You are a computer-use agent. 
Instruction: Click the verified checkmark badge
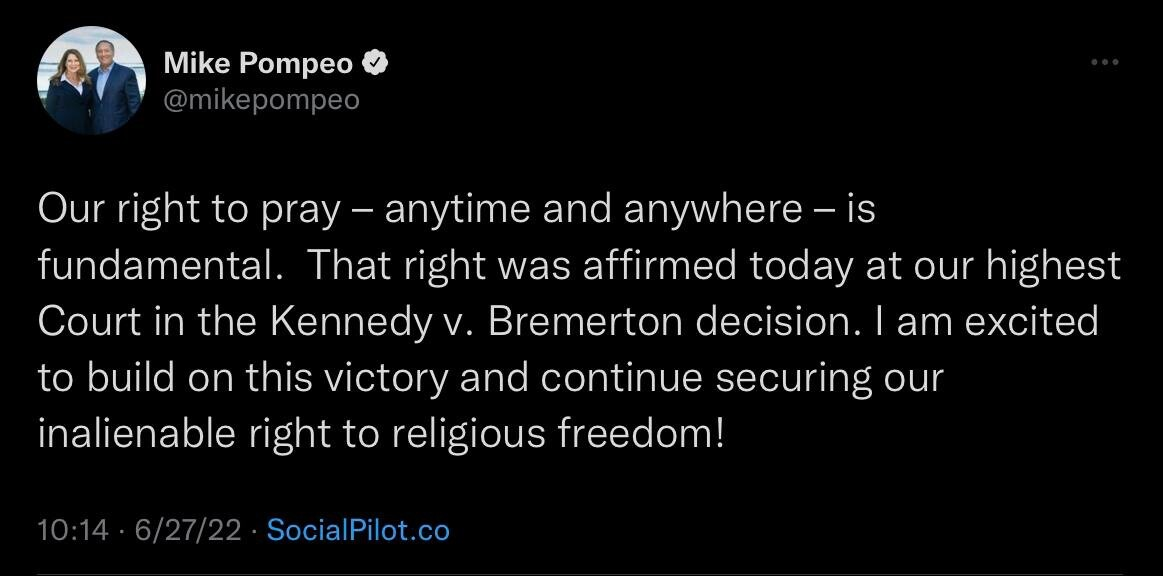pyautogui.click(x=376, y=64)
